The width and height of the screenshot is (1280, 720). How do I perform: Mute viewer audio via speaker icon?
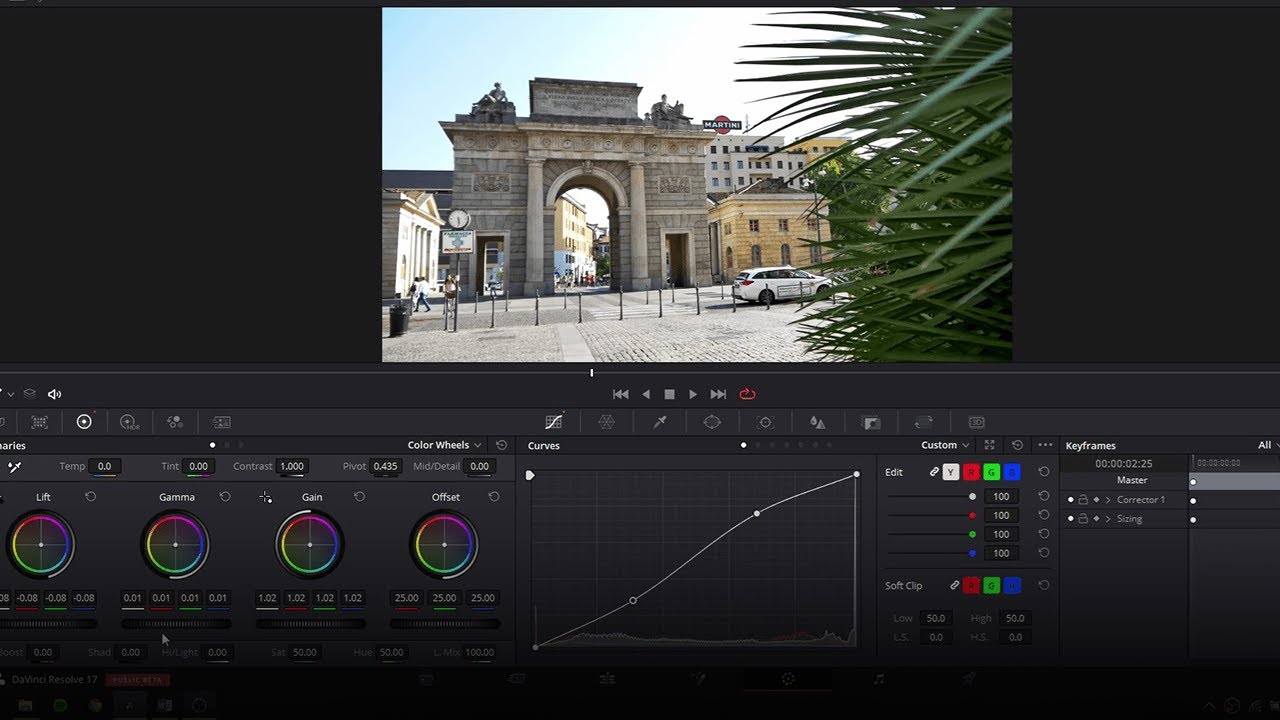pyautogui.click(x=54, y=394)
